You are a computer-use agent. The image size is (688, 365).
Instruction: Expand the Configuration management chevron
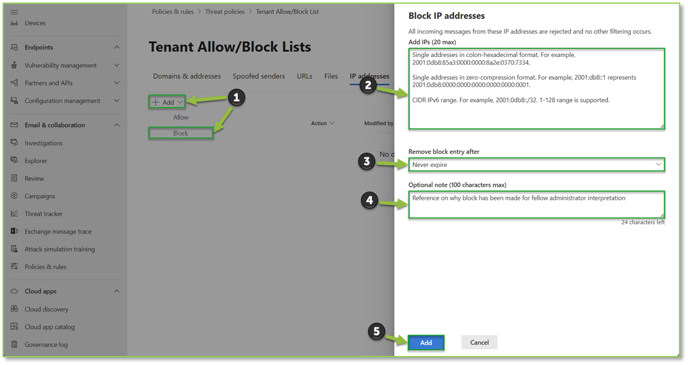tap(116, 100)
